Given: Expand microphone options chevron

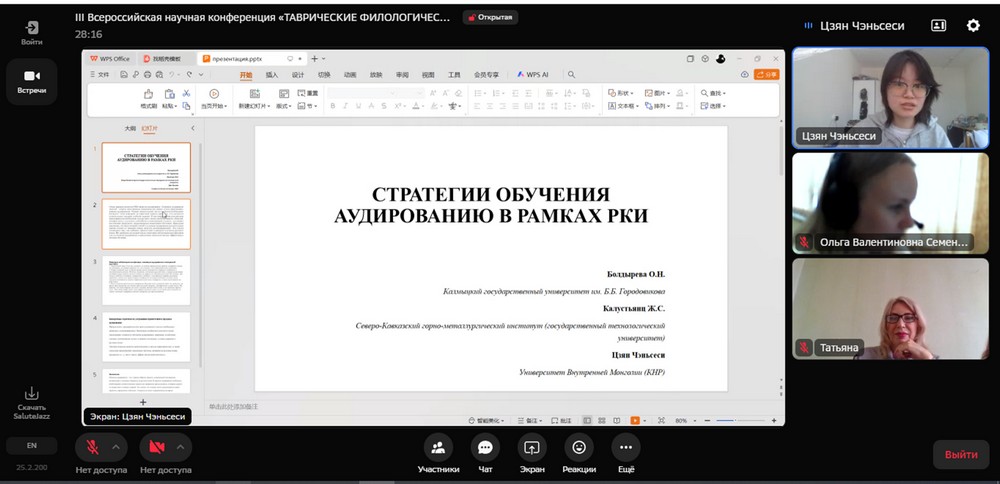Looking at the screenshot, I should pyautogui.click(x=116, y=447).
